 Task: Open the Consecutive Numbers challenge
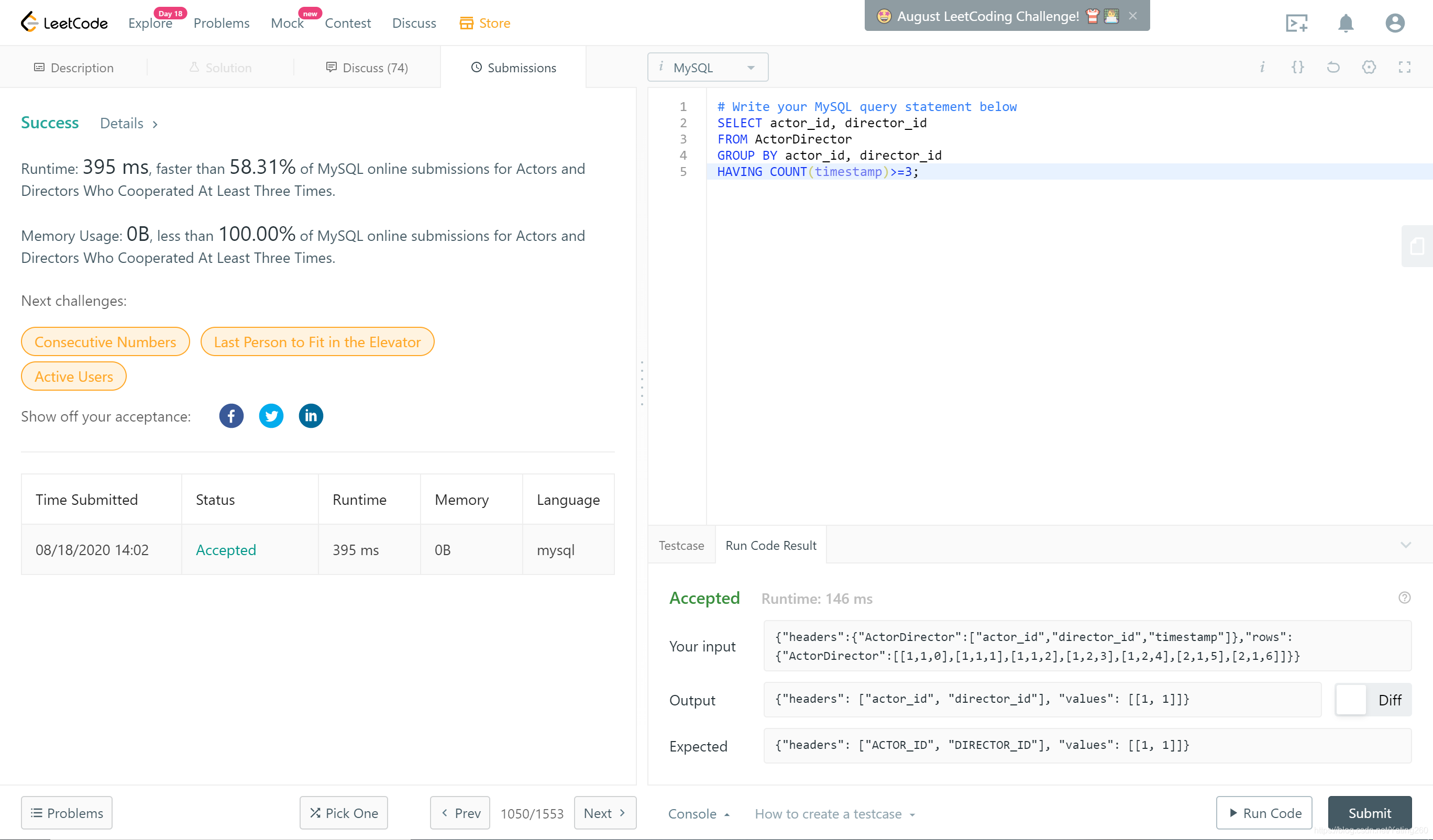click(105, 342)
